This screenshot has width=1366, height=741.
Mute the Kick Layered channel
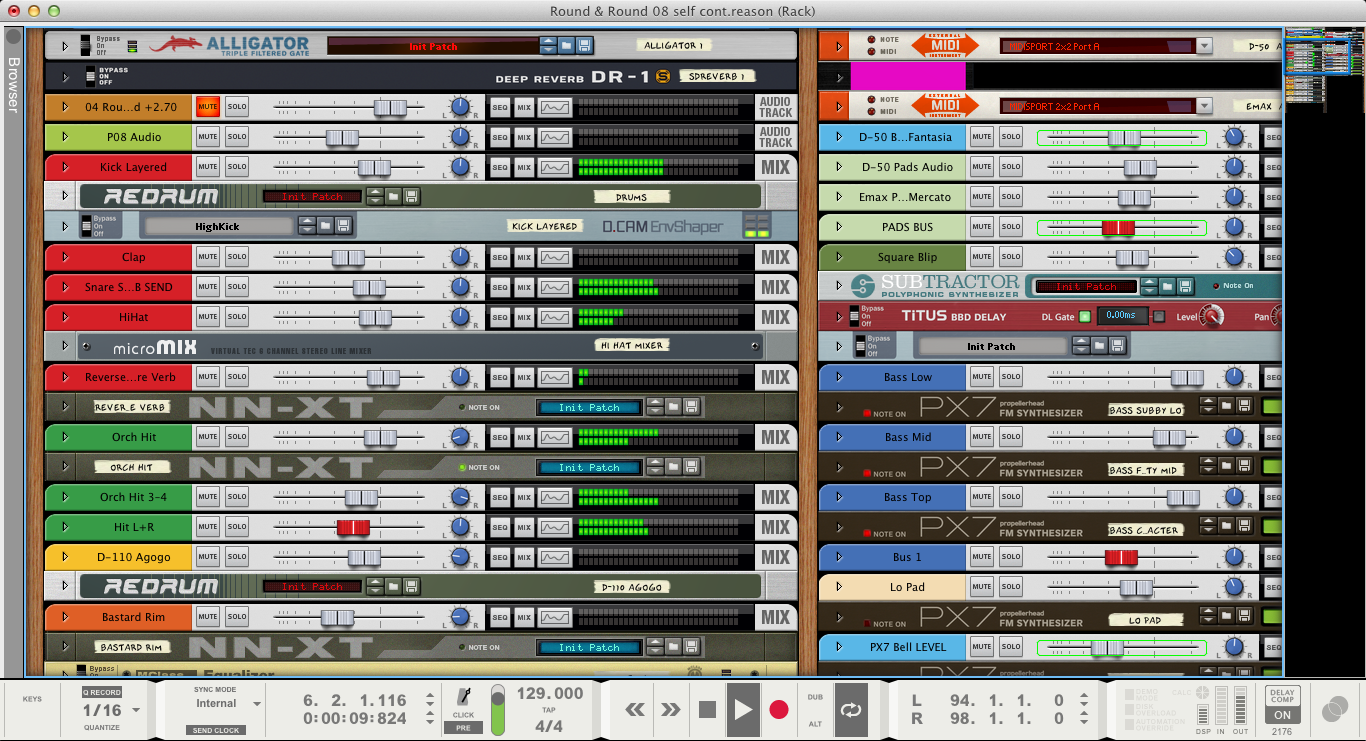pyautogui.click(x=208, y=167)
